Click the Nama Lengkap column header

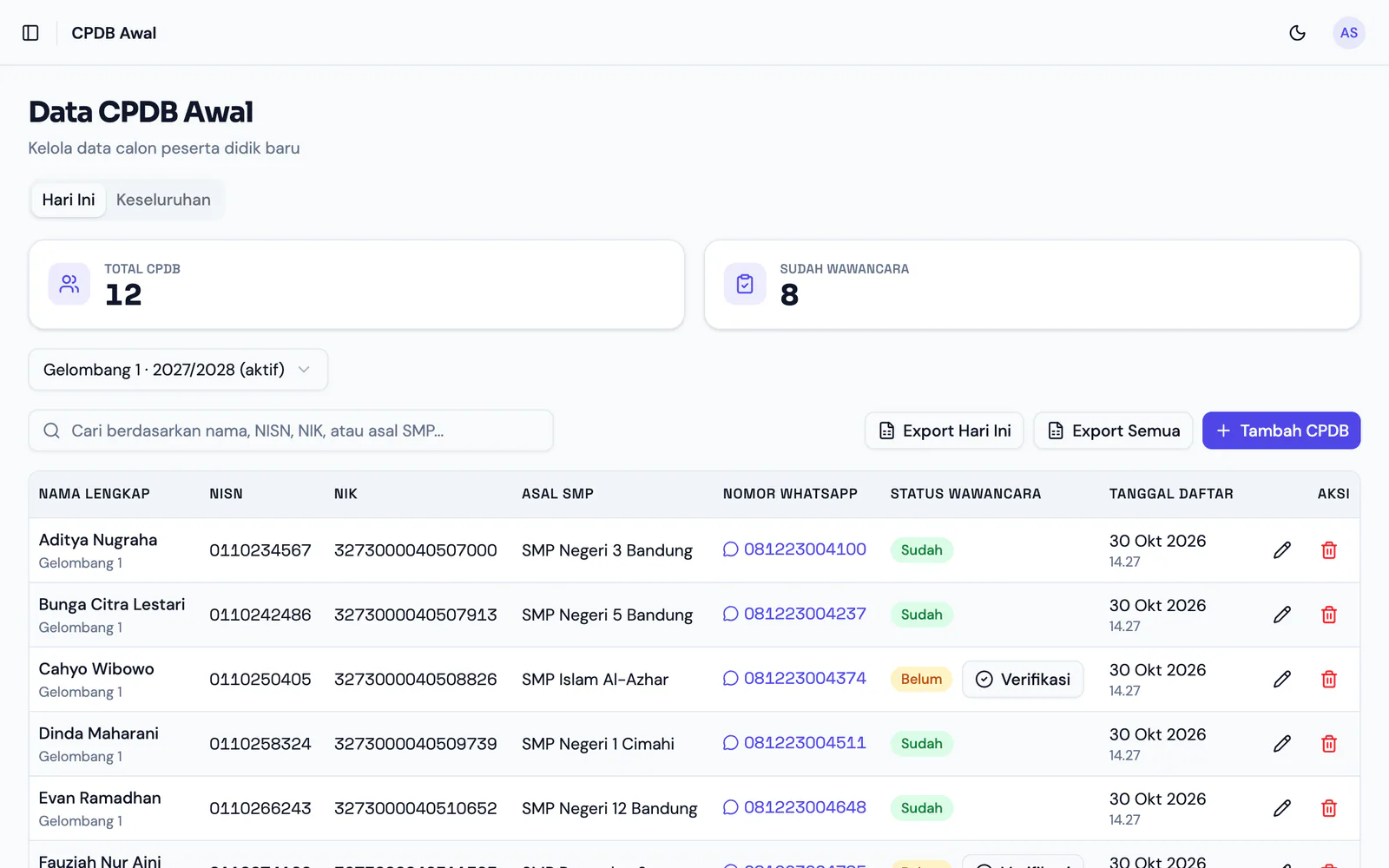(95, 494)
